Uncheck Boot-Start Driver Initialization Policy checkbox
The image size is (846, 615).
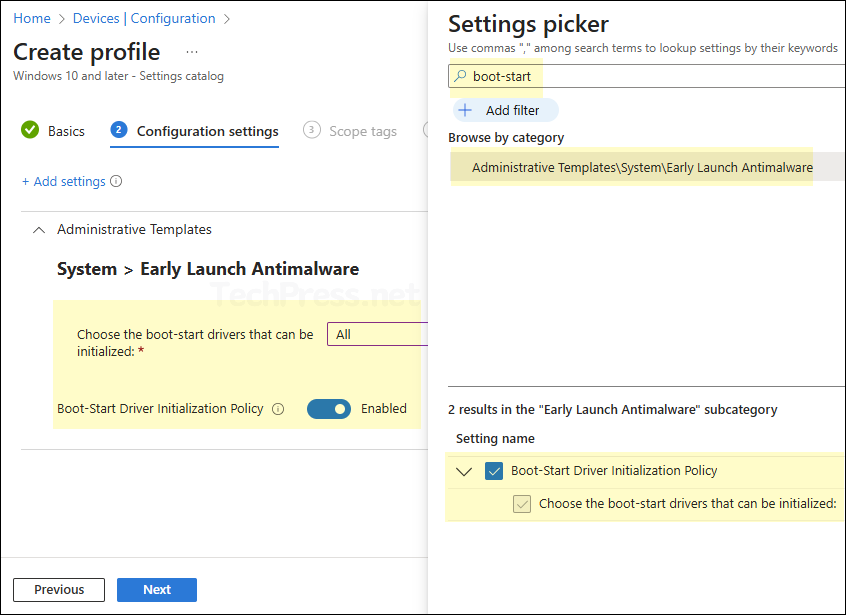point(493,471)
